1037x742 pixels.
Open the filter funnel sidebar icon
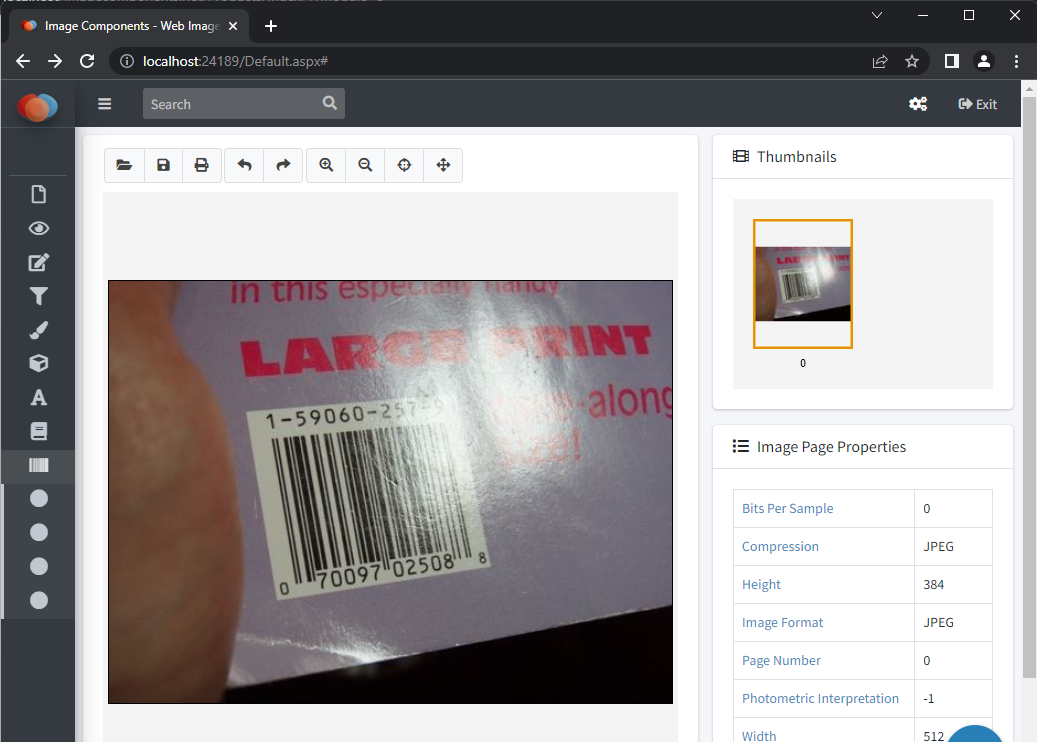pyautogui.click(x=39, y=296)
